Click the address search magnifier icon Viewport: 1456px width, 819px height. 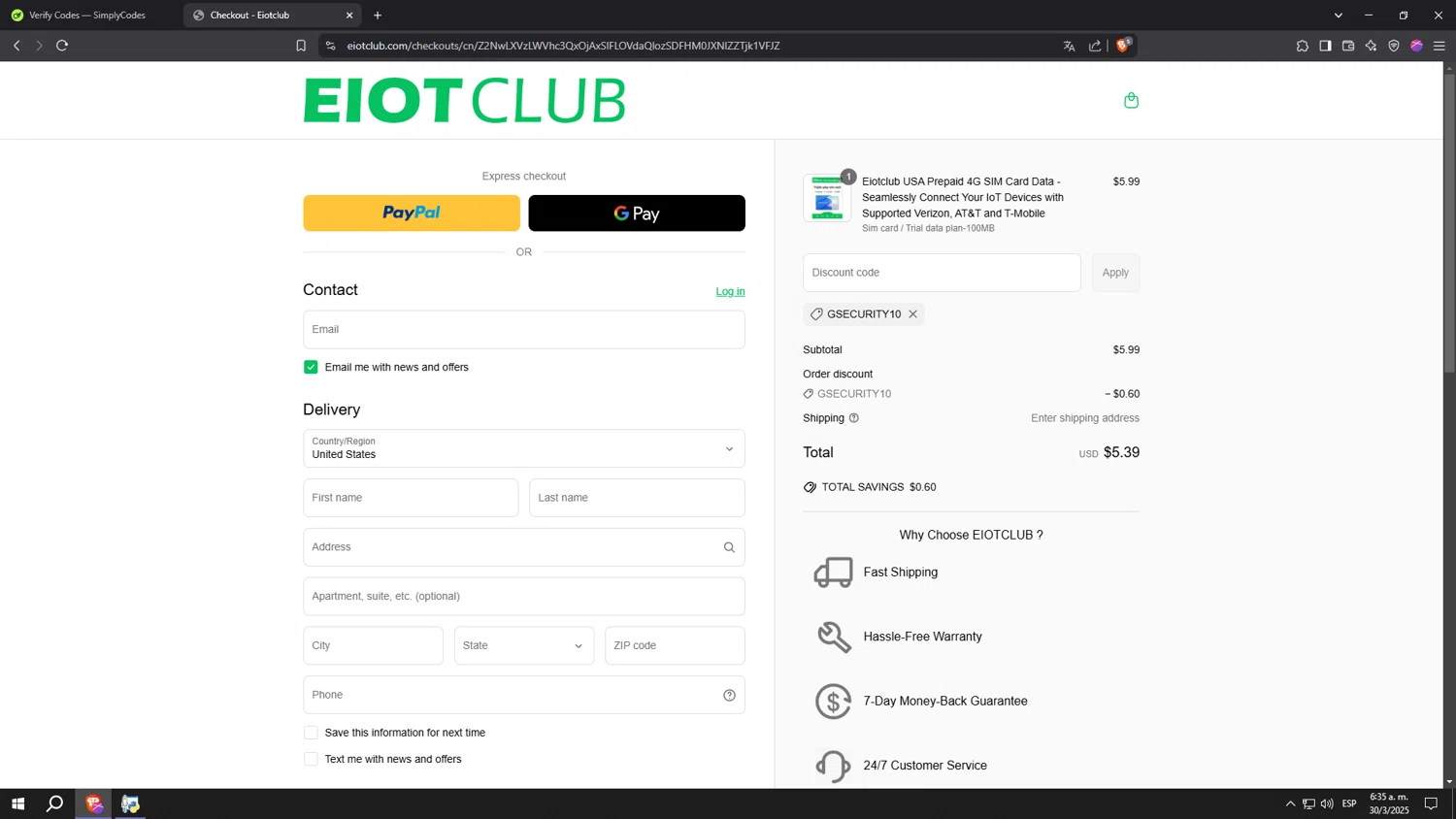coord(729,547)
